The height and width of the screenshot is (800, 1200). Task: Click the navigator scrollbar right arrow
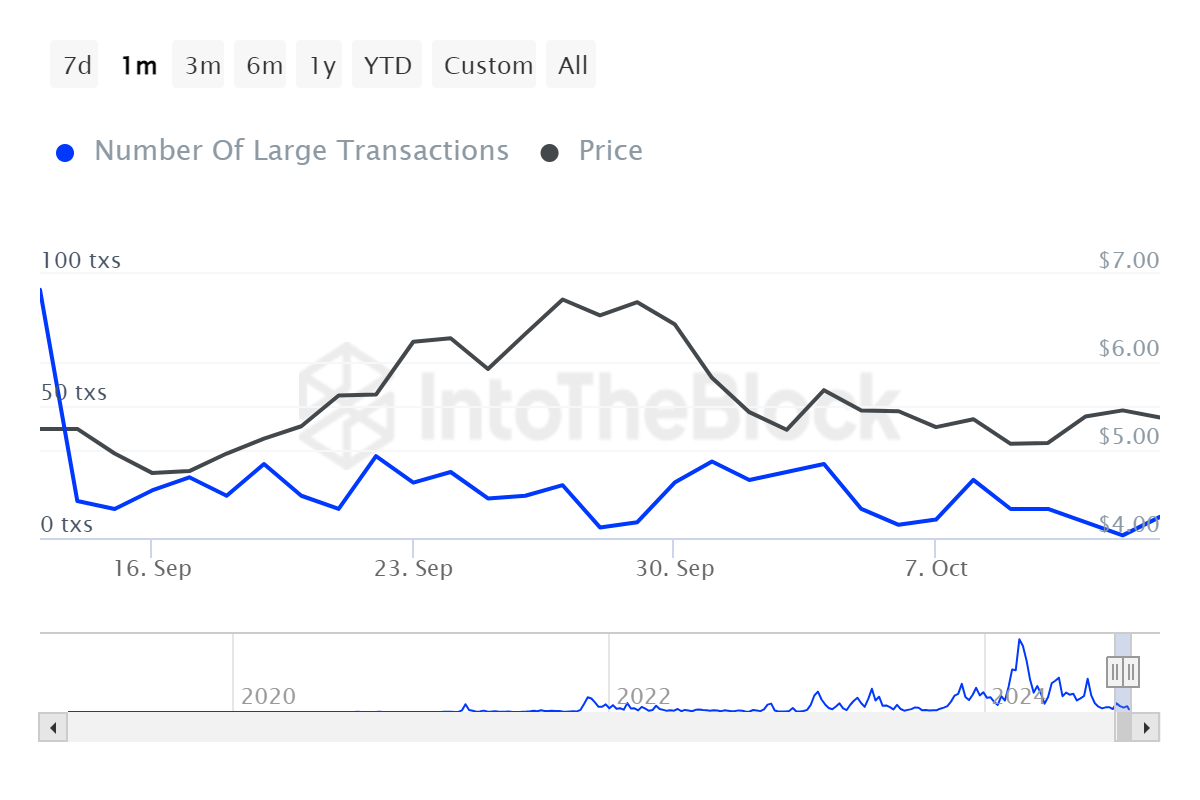pyautogui.click(x=1146, y=727)
